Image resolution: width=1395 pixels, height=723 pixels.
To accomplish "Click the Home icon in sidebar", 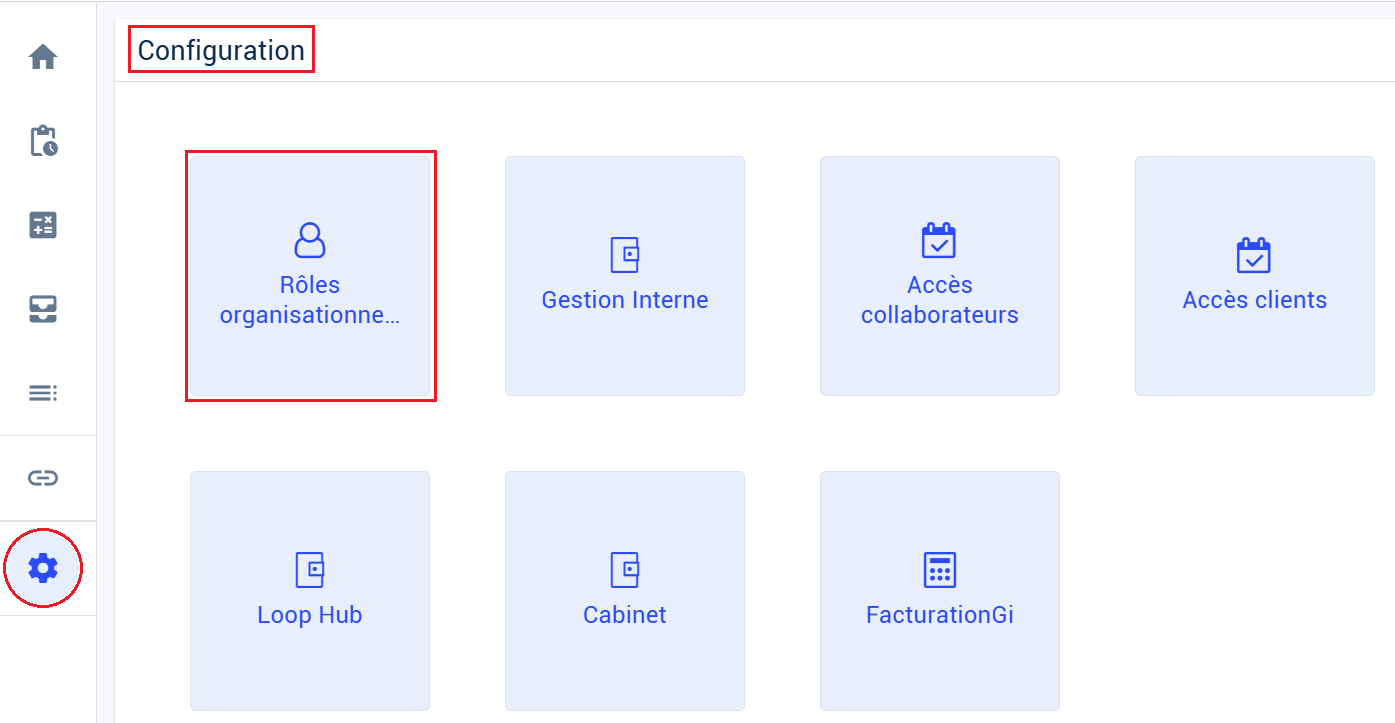I will pyautogui.click(x=43, y=58).
